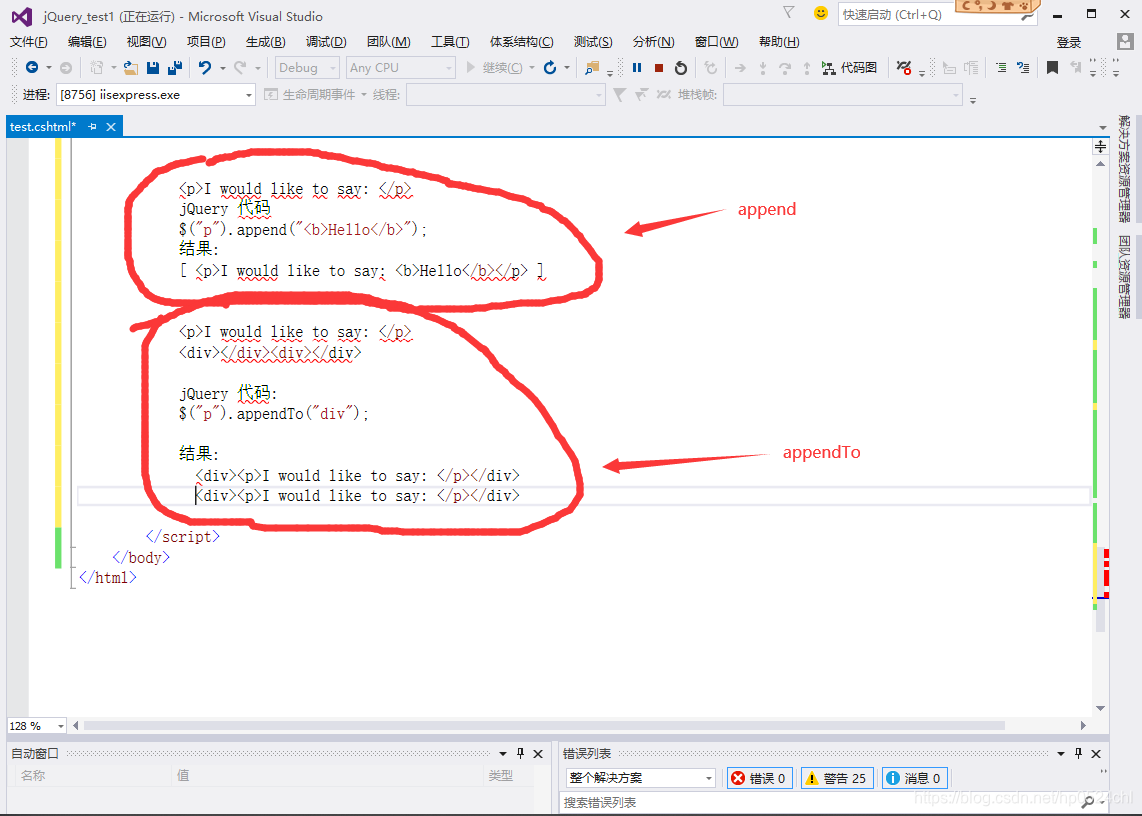Click the 名称 column header

(33, 776)
